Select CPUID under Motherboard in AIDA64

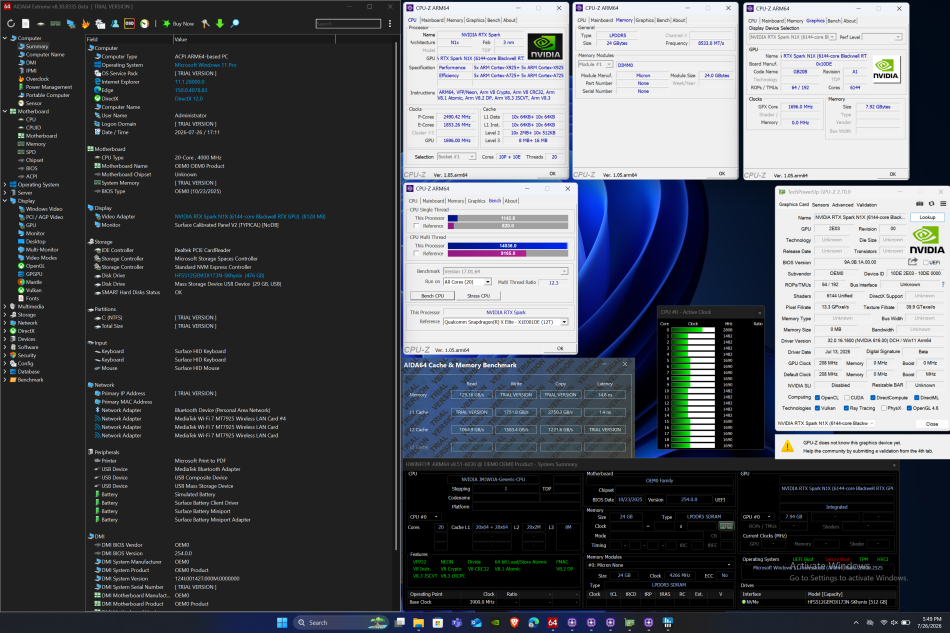33,128
